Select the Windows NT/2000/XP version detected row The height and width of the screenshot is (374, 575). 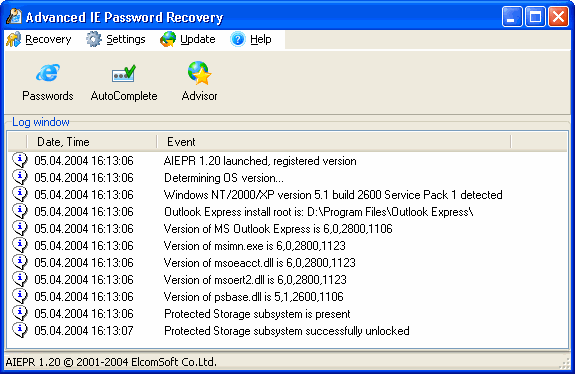coord(288,195)
